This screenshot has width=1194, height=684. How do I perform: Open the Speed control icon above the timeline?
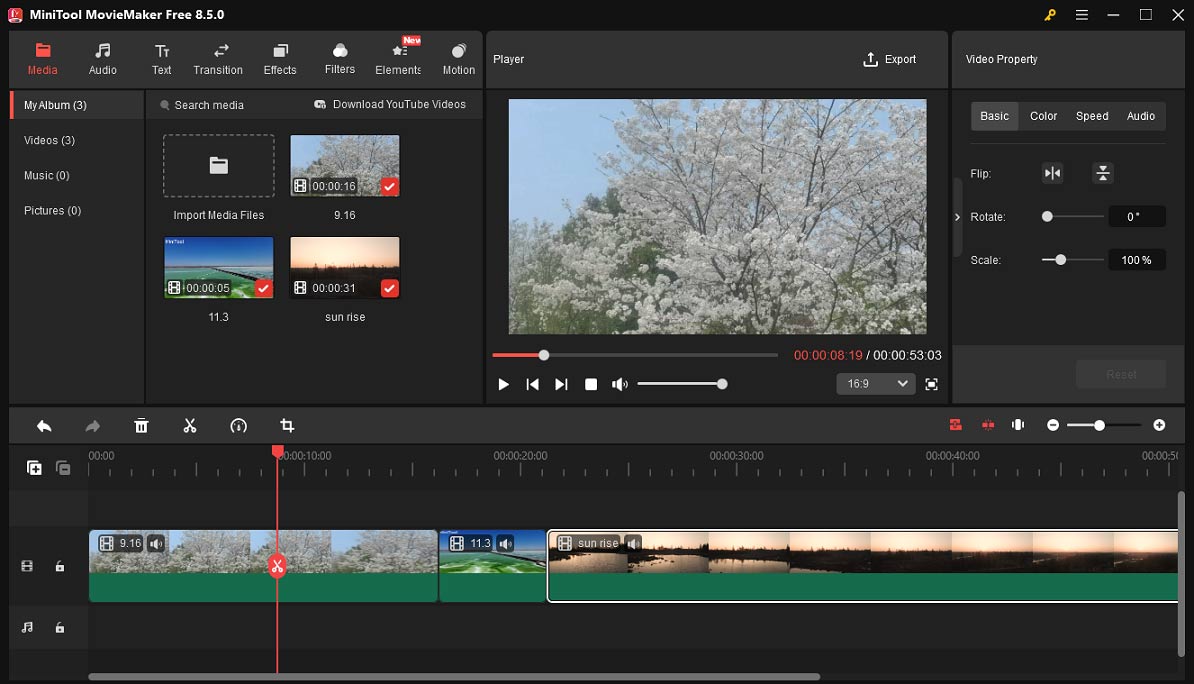click(238, 425)
